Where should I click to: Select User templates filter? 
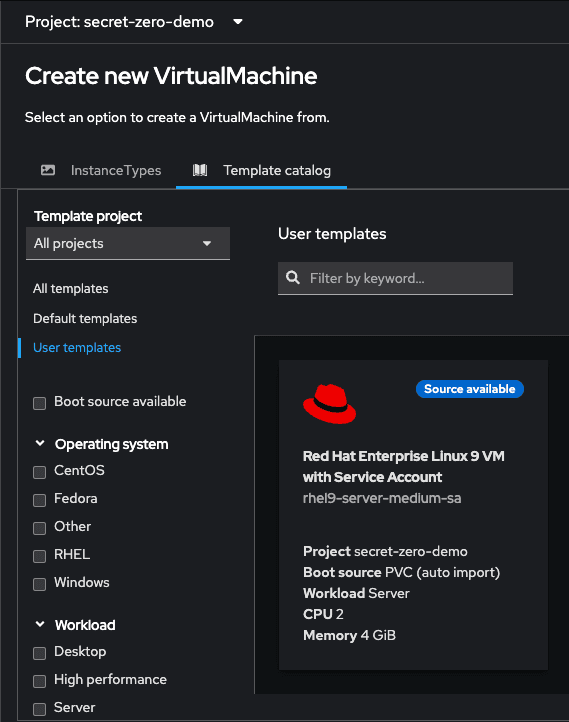pyautogui.click(x=77, y=348)
